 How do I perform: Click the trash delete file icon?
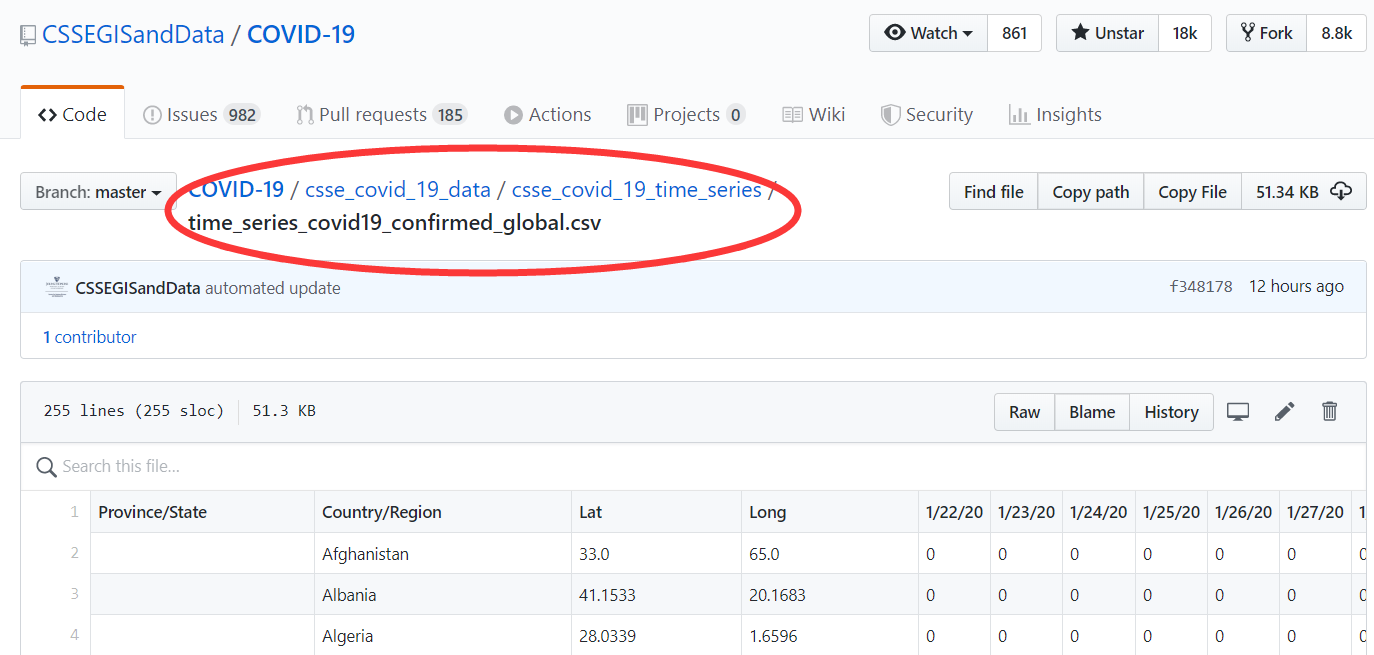pyautogui.click(x=1329, y=412)
